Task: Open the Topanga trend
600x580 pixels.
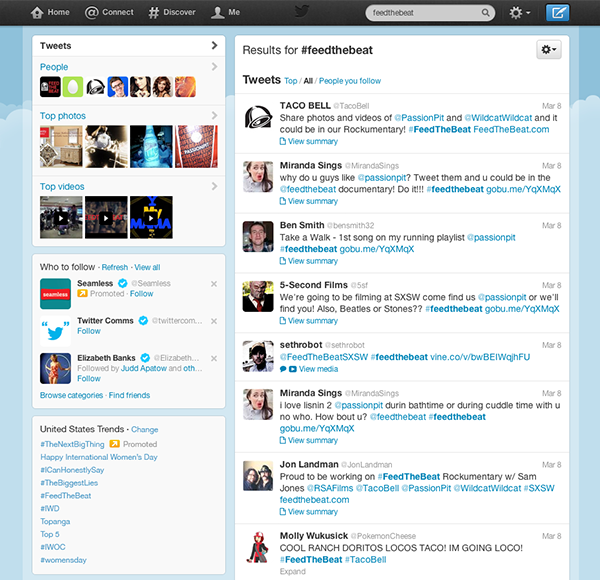Action: pos(55,521)
